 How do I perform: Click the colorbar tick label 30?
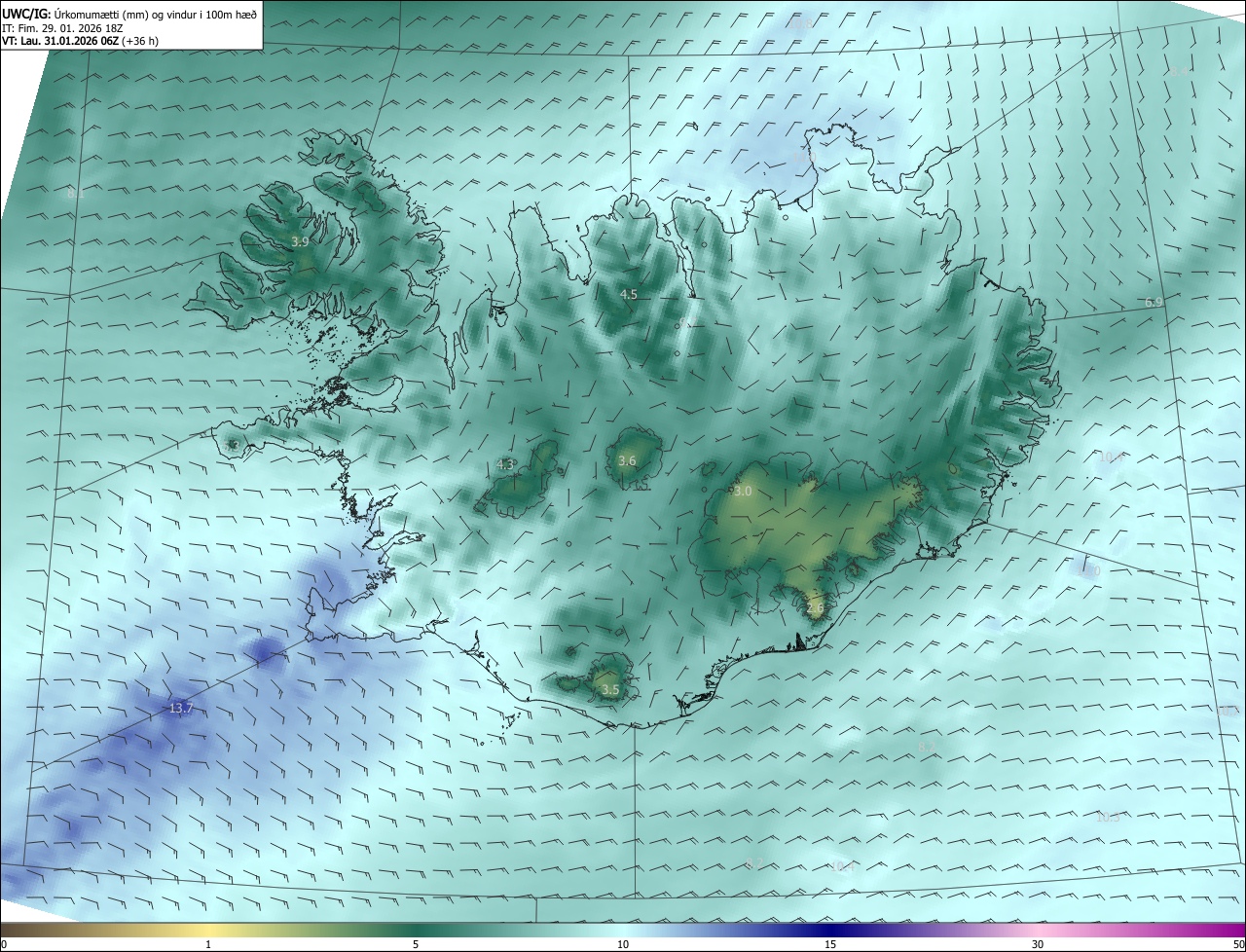(x=1038, y=944)
